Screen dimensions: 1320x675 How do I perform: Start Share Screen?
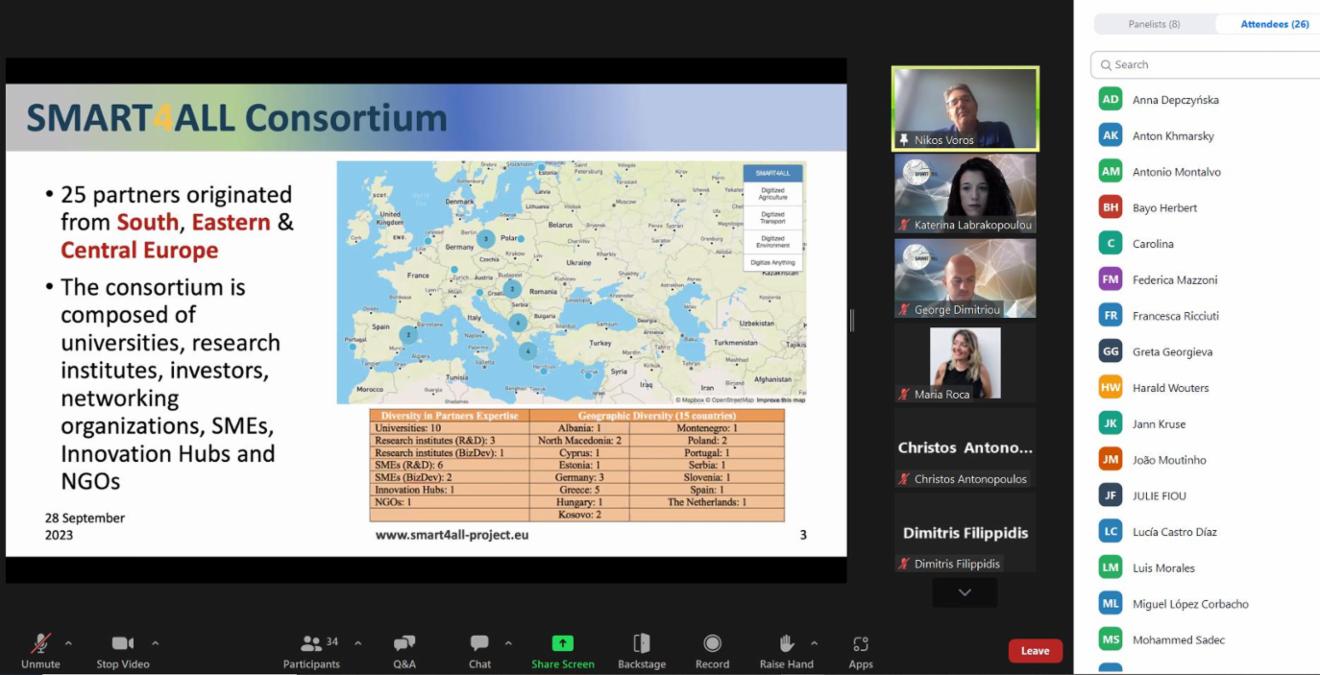point(563,650)
